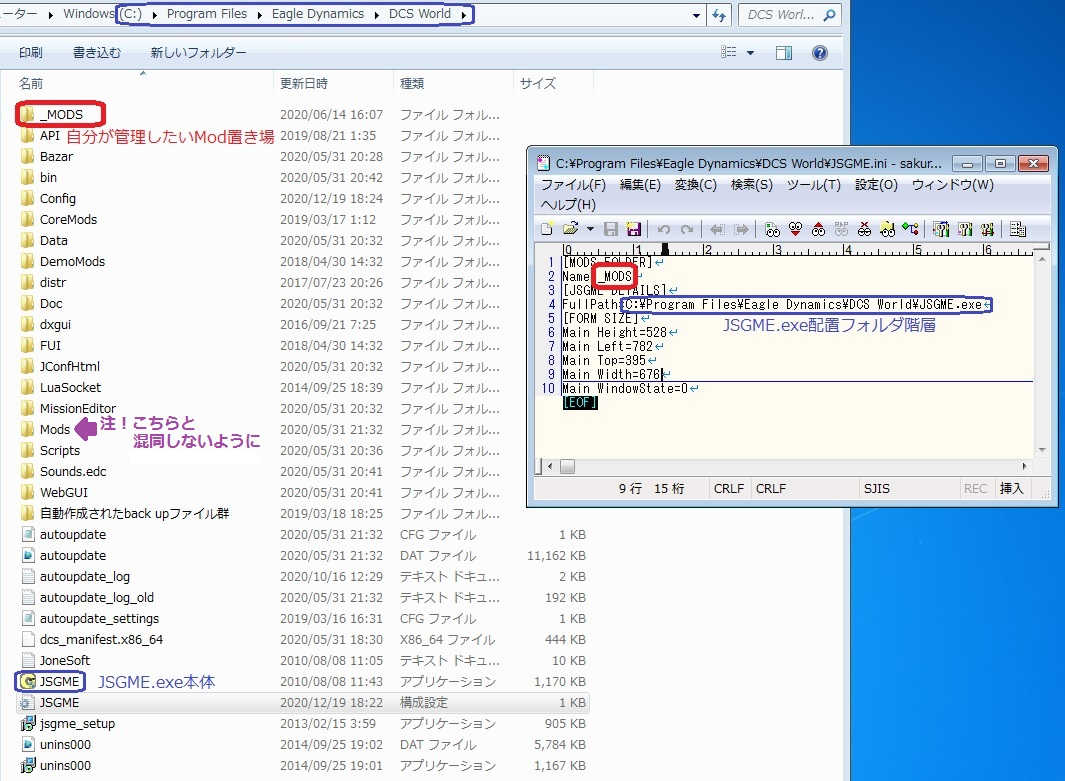The height and width of the screenshot is (781, 1065).
Task: Click the Open file icon in sakura toolbar
Action: point(571,229)
